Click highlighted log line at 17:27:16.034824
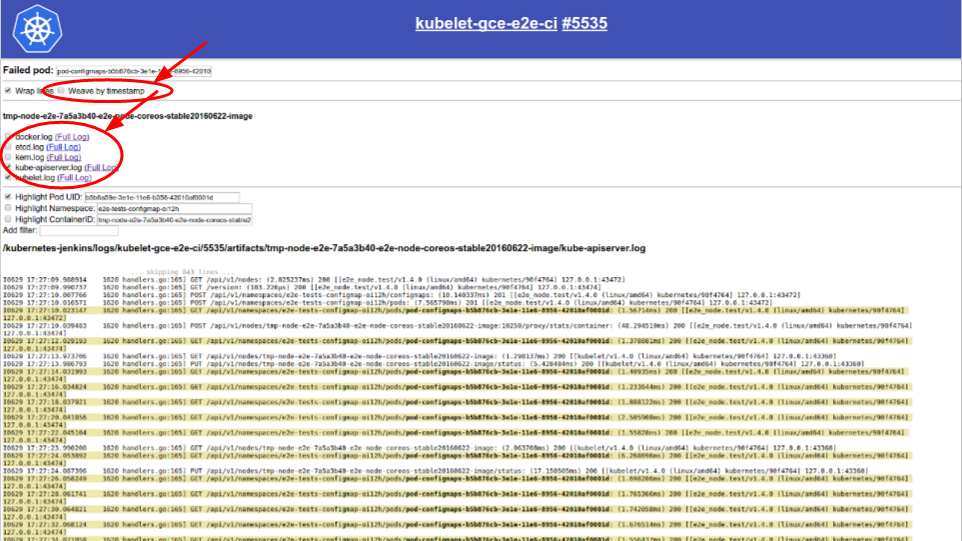Image resolution: width=962 pixels, height=541 pixels. pyautogui.click(x=457, y=391)
